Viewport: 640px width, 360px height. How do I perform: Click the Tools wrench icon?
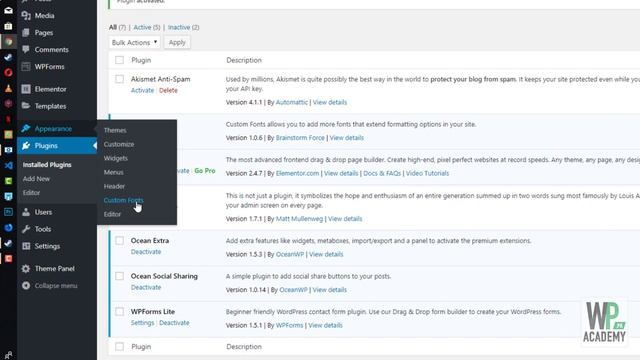(26, 229)
